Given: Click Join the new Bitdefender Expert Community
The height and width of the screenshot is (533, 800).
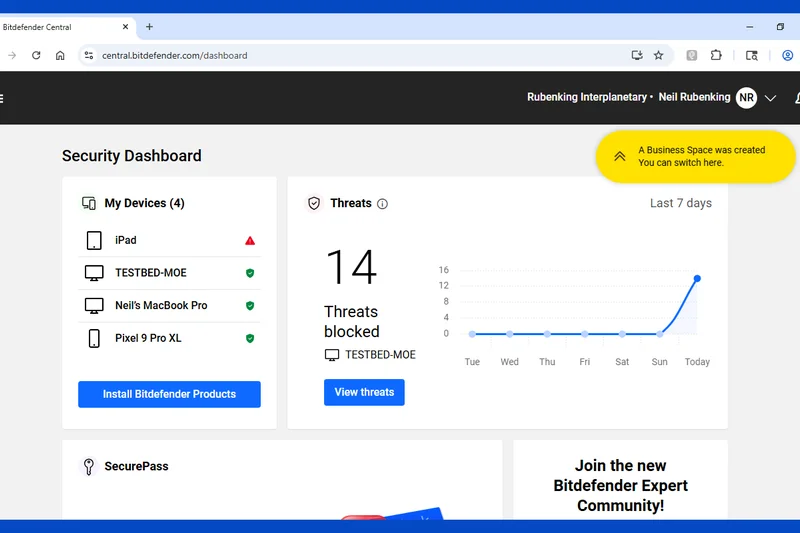Looking at the screenshot, I should [620, 485].
